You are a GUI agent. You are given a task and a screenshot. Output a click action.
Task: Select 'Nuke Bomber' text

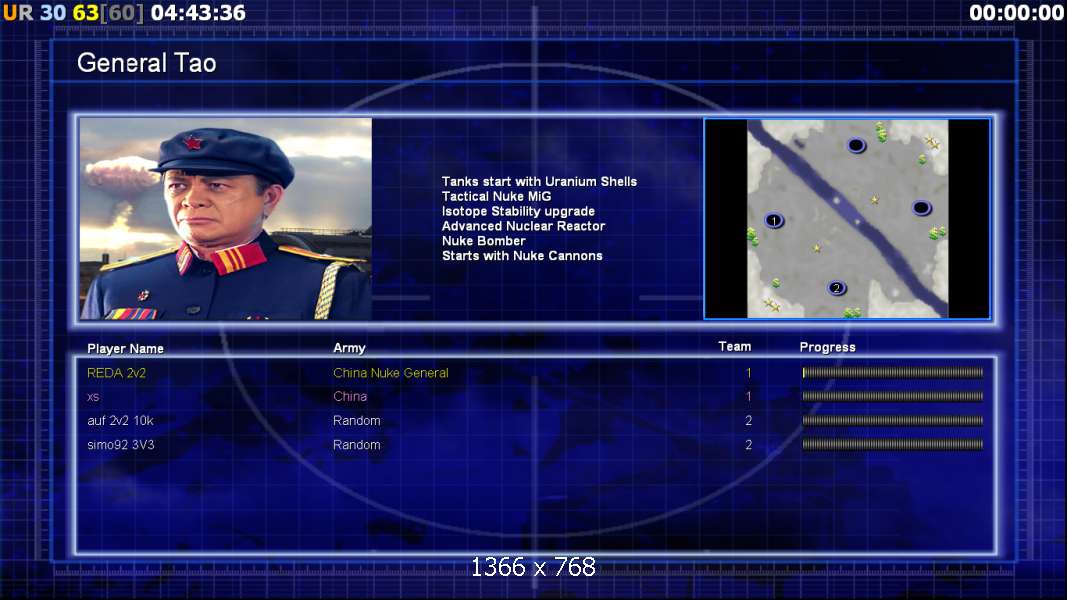click(484, 241)
